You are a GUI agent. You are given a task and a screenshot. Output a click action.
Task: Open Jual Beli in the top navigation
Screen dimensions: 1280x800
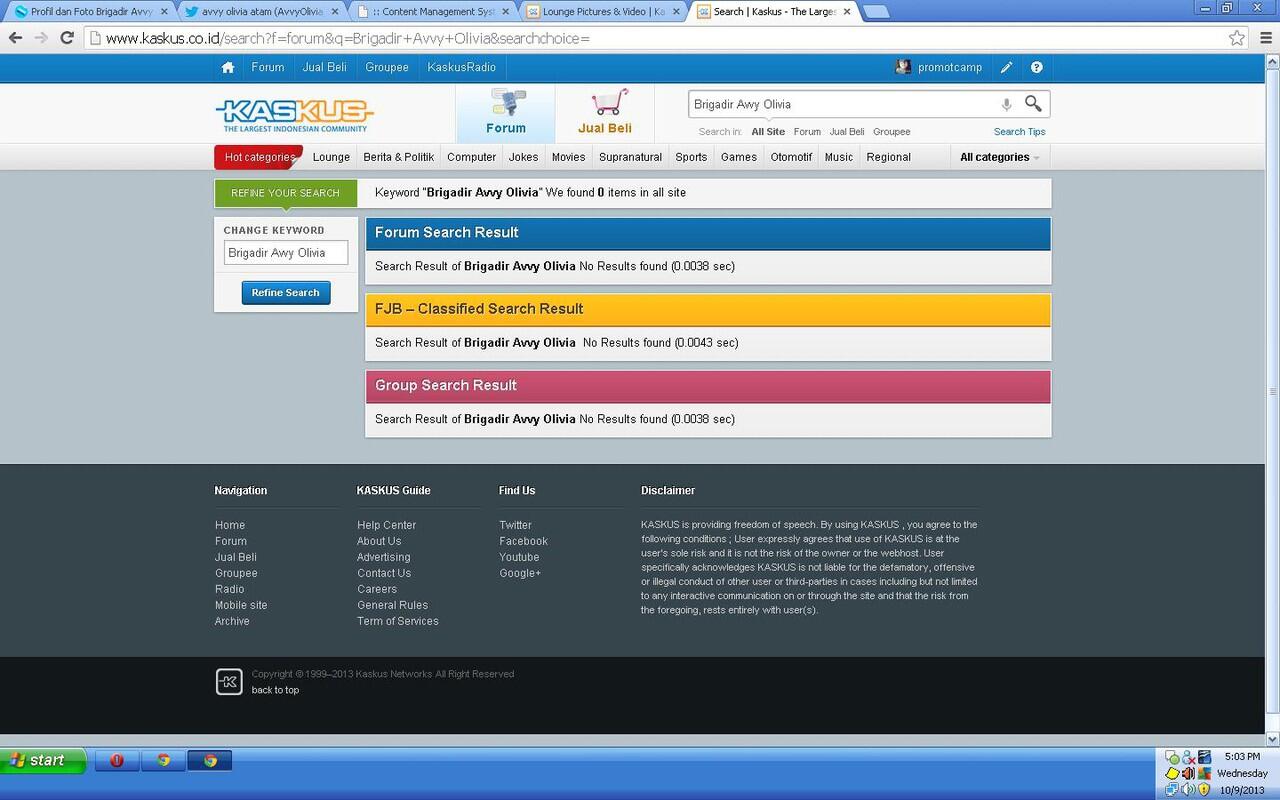click(x=325, y=68)
